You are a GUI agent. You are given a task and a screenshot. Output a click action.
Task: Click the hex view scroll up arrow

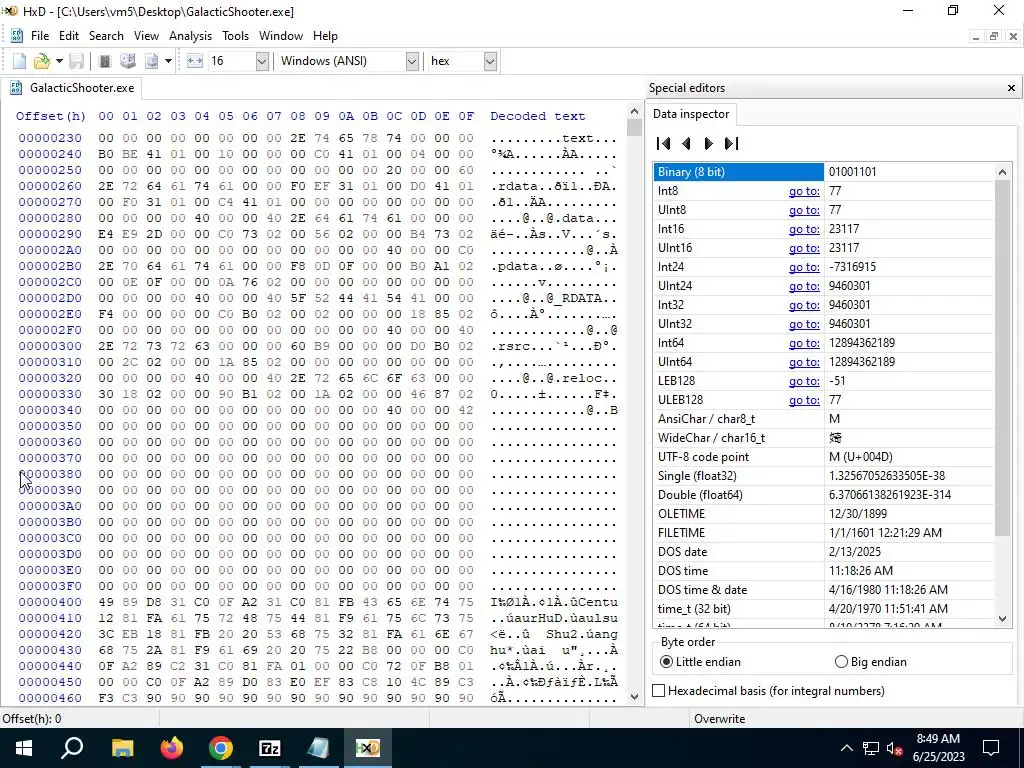point(634,111)
